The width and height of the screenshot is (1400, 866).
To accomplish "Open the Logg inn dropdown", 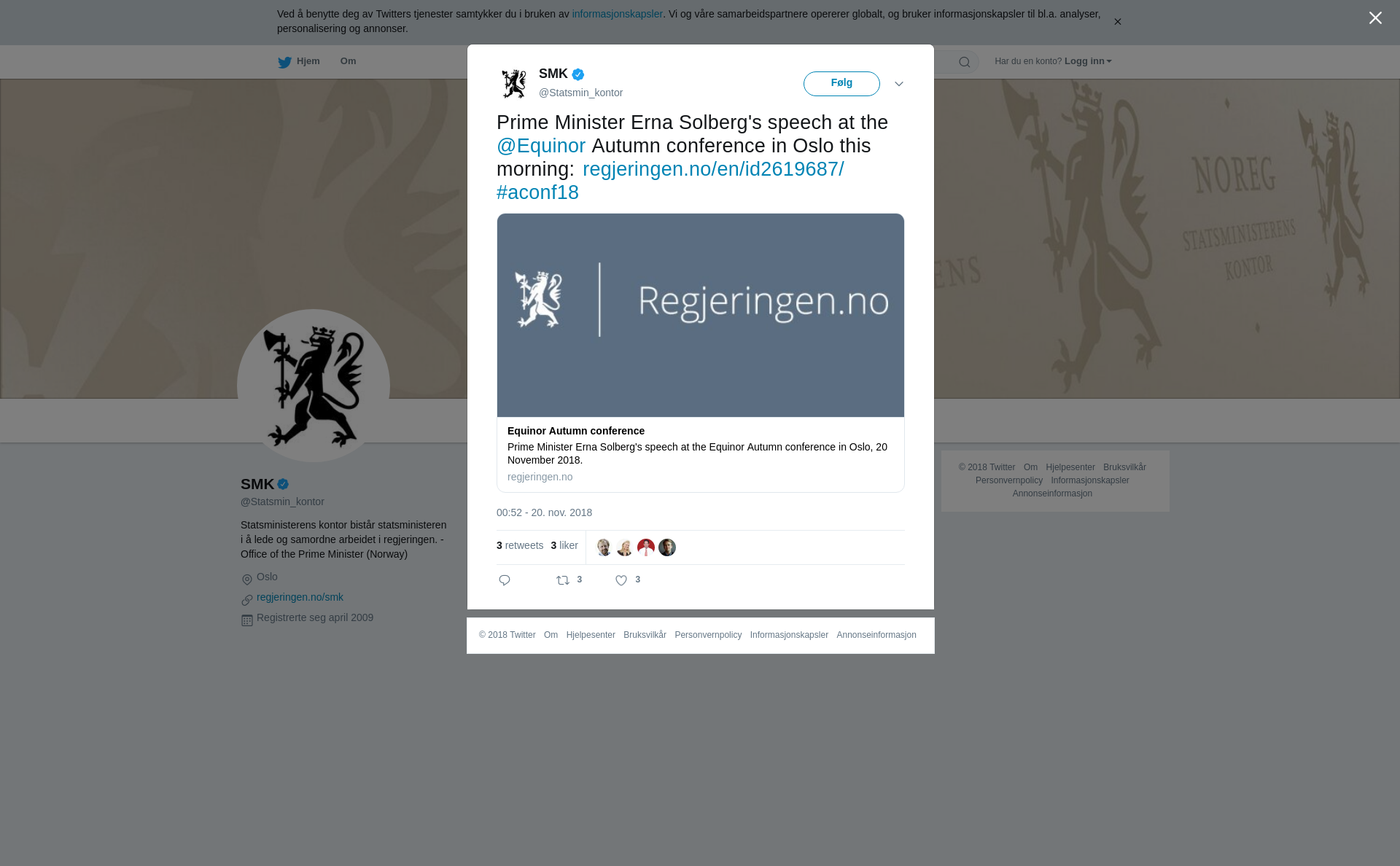I will [x=1088, y=61].
